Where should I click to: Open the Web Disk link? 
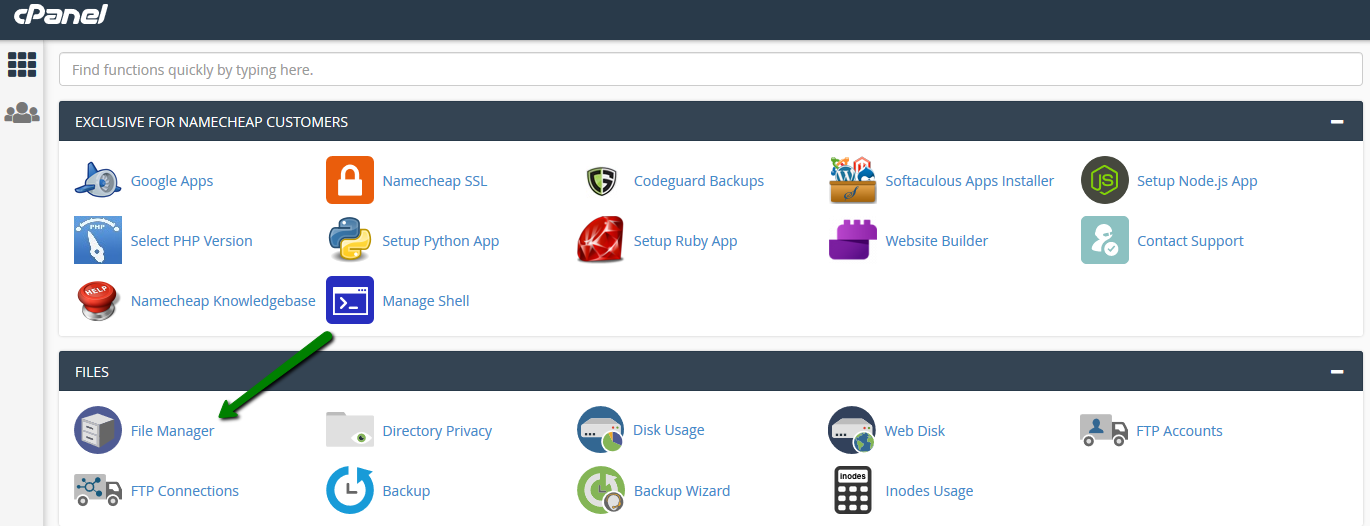(x=915, y=431)
